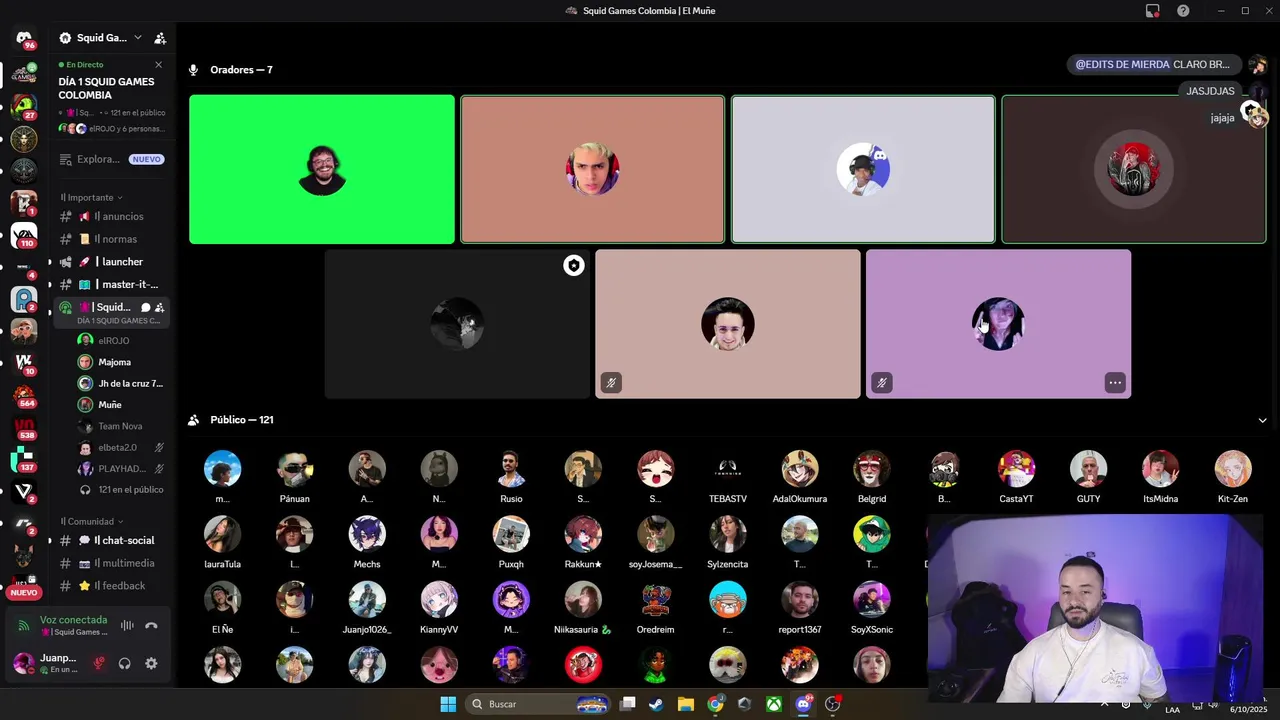Open Steam from the taskbar
The width and height of the screenshot is (1280, 720).
656,704
